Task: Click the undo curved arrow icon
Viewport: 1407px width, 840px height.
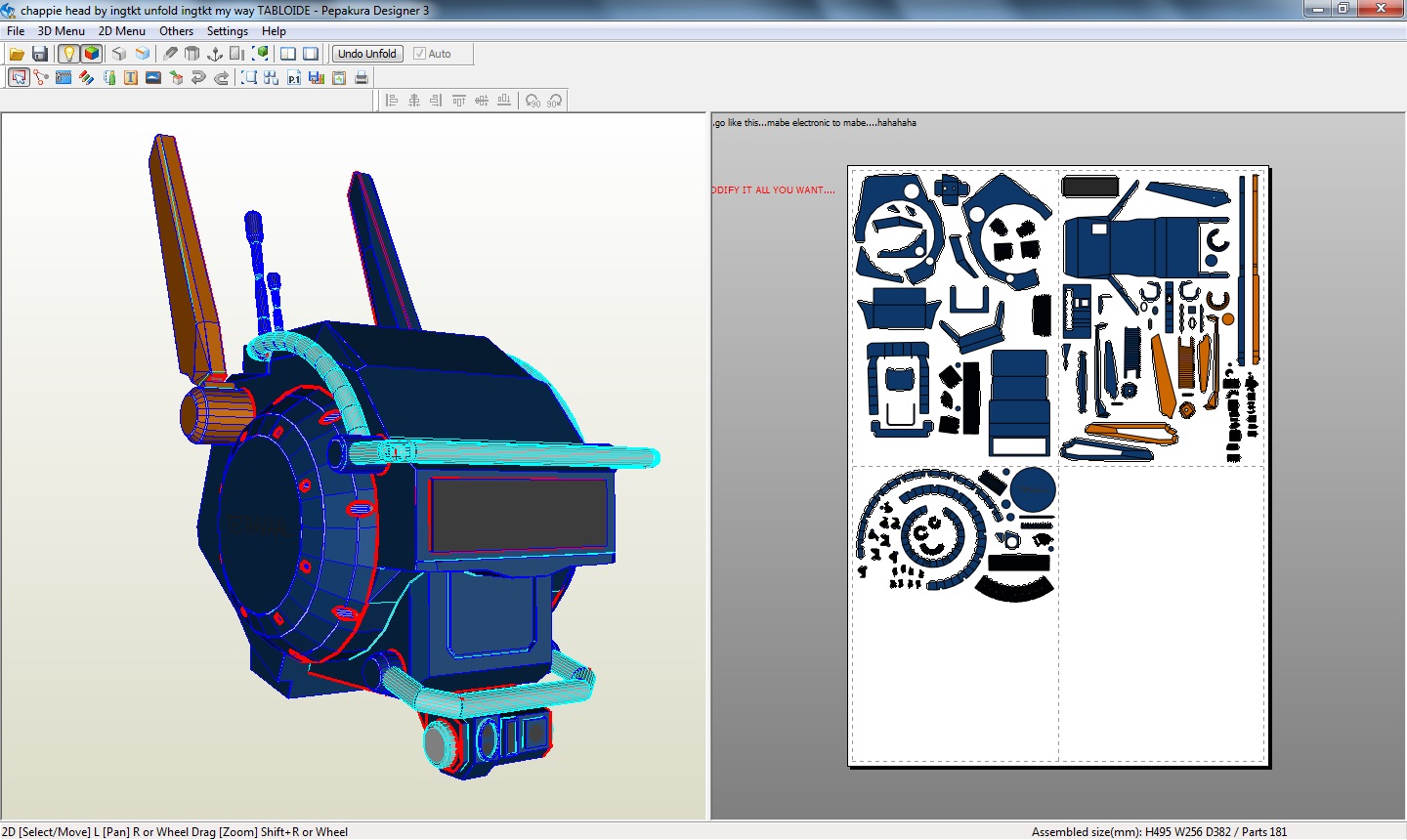Action: [198, 77]
